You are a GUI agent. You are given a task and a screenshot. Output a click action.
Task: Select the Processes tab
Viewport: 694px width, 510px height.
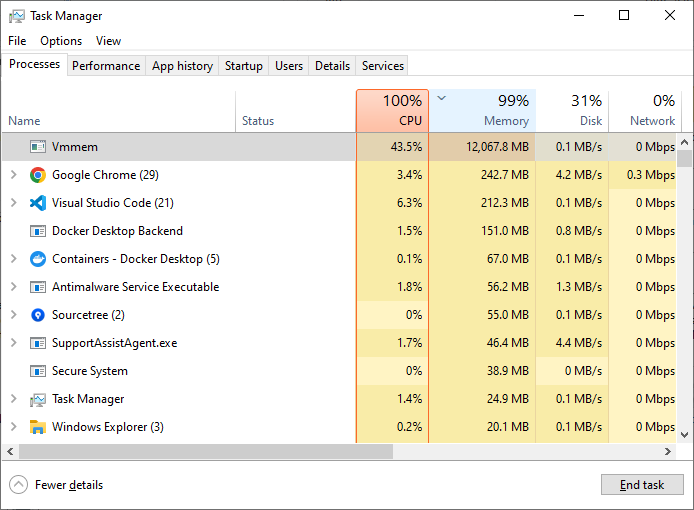coord(35,64)
